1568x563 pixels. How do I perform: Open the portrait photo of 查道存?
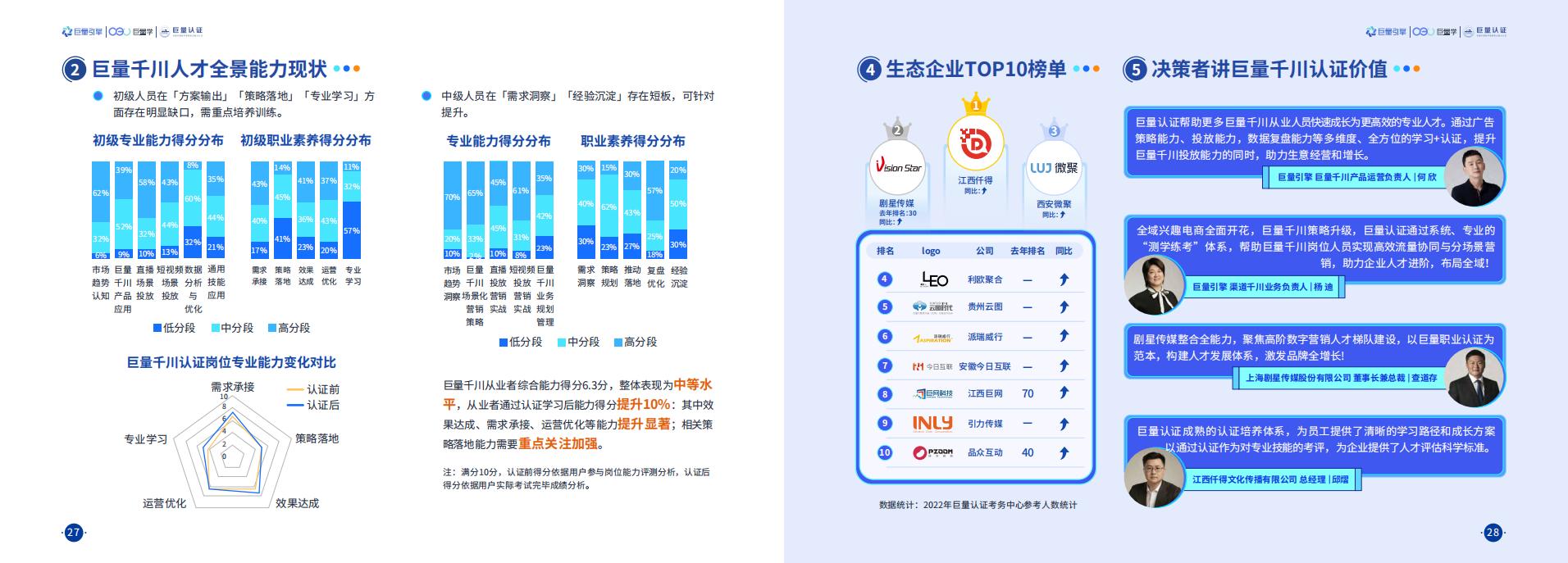(1474, 377)
